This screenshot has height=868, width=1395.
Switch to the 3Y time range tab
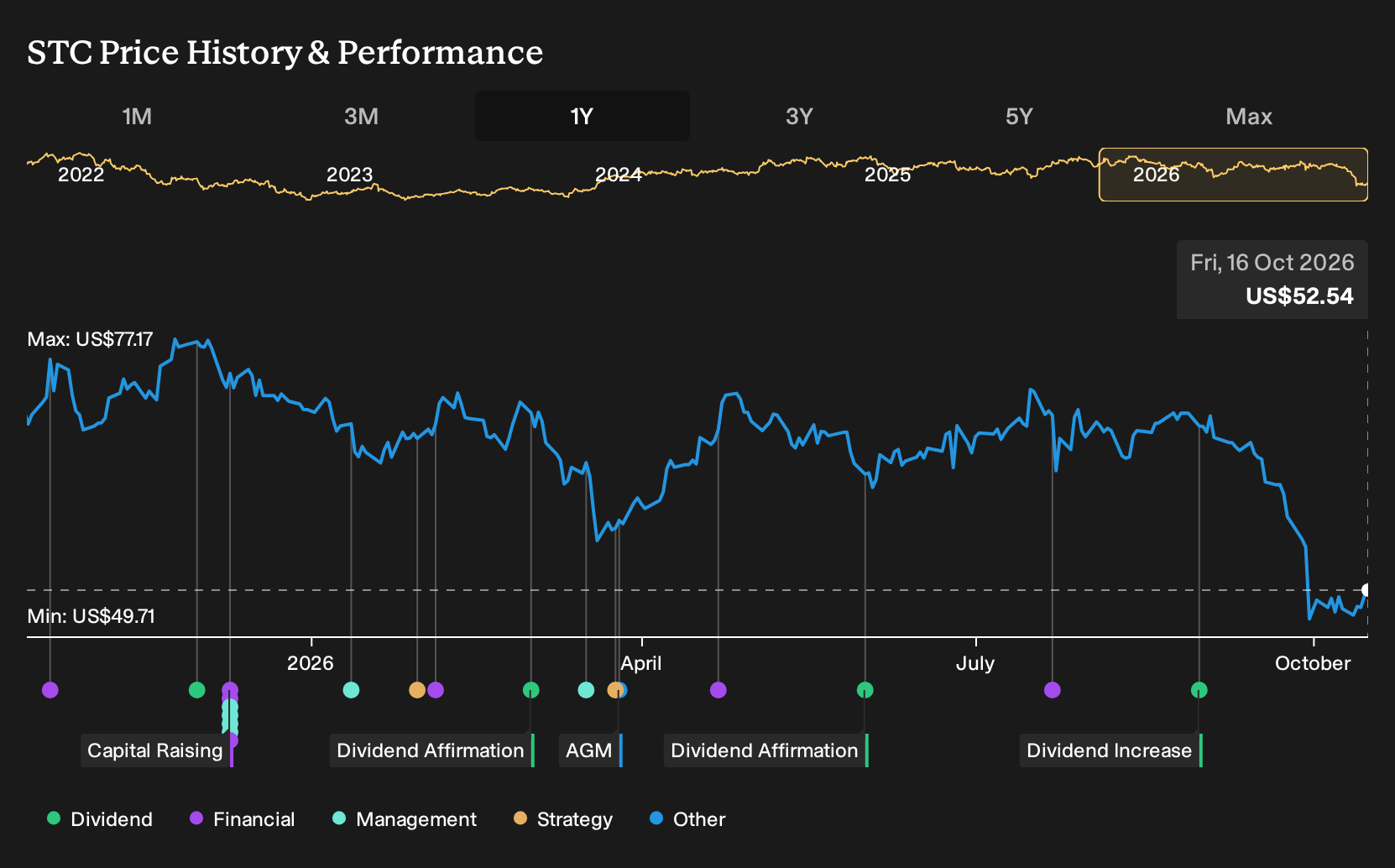click(x=799, y=116)
